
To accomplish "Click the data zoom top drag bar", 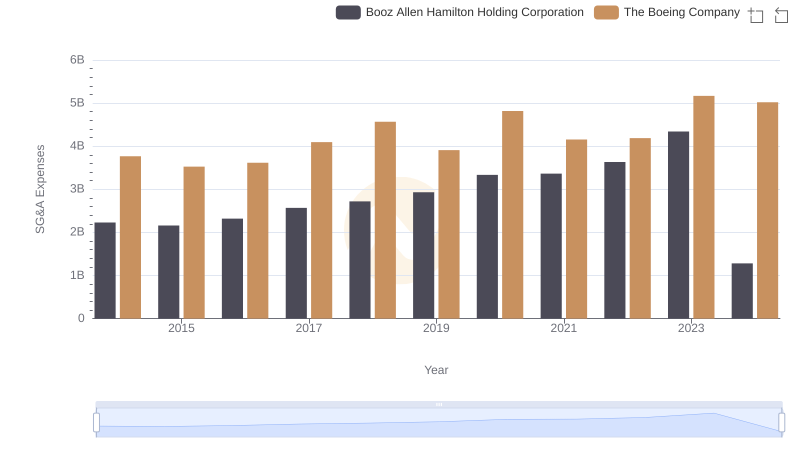I will [x=439, y=404].
